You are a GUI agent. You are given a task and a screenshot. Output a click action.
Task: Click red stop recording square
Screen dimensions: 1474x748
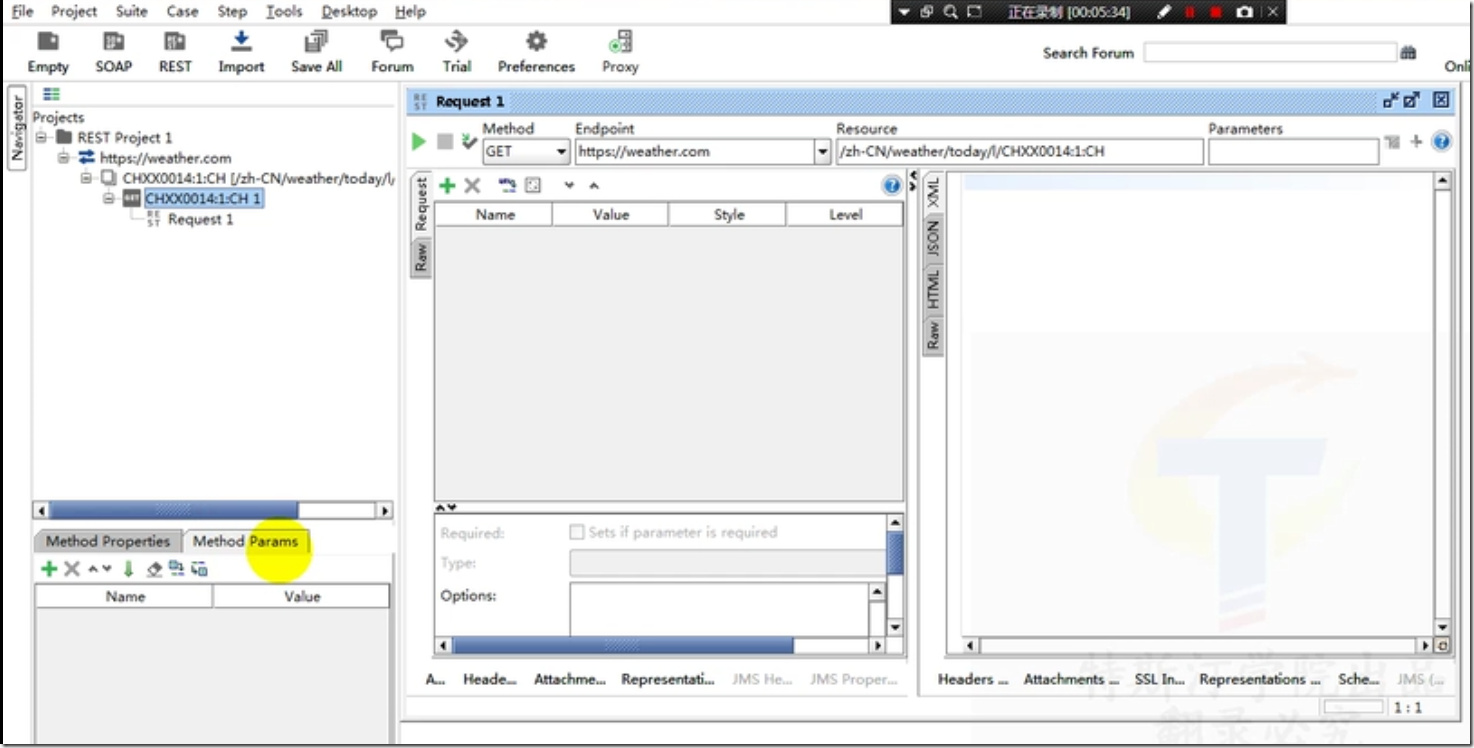click(x=1216, y=12)
